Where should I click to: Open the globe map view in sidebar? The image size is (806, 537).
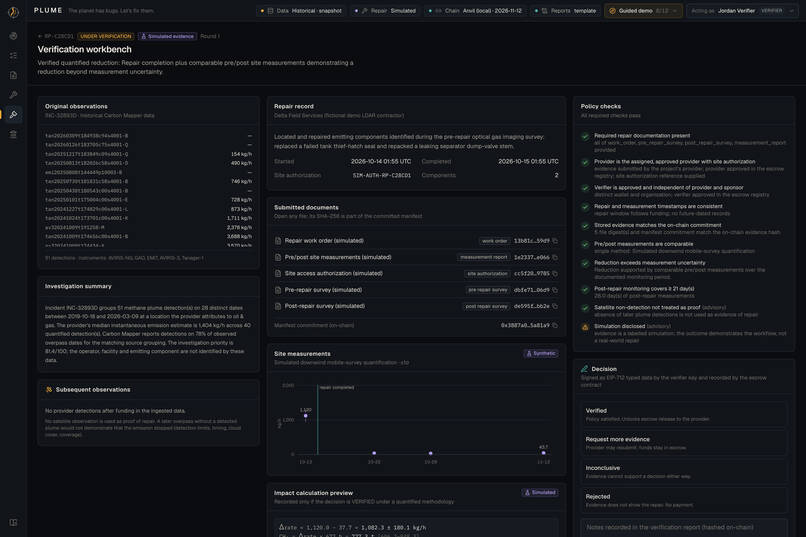coord(13,36)
